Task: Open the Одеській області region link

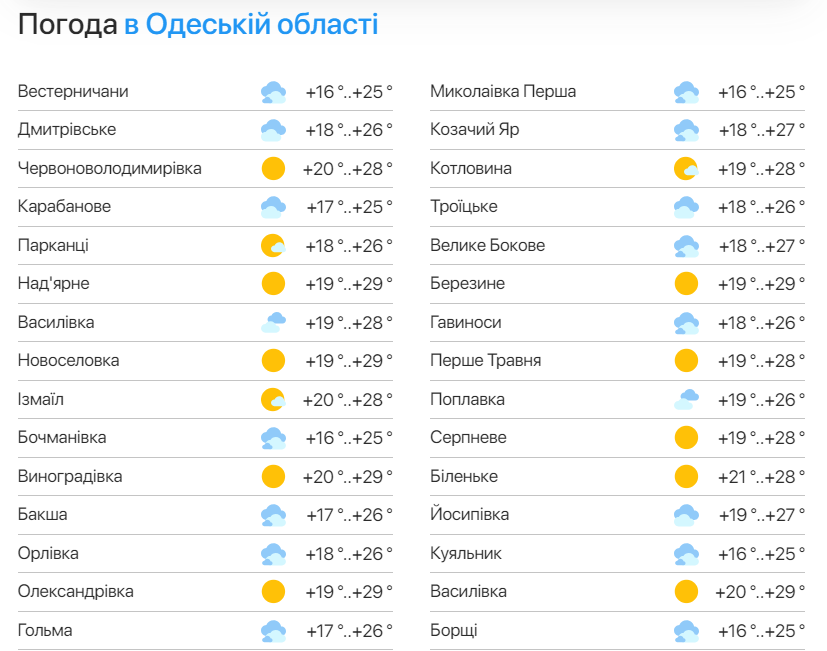Action: point(262,25)
